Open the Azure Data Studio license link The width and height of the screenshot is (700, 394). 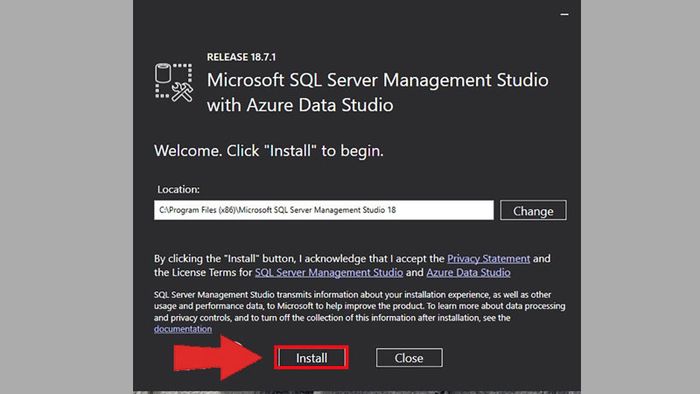(x=468, y=273)
